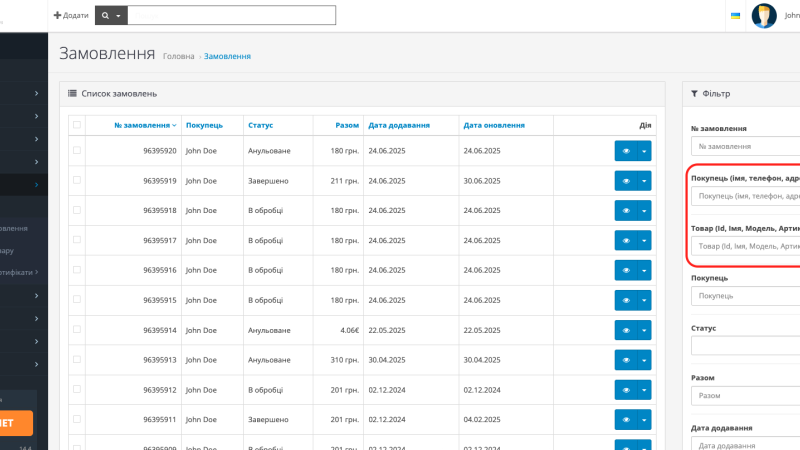This screenshot has height=450, width=800.
Task: Open the John user avatar
Action: click(764, 16)
